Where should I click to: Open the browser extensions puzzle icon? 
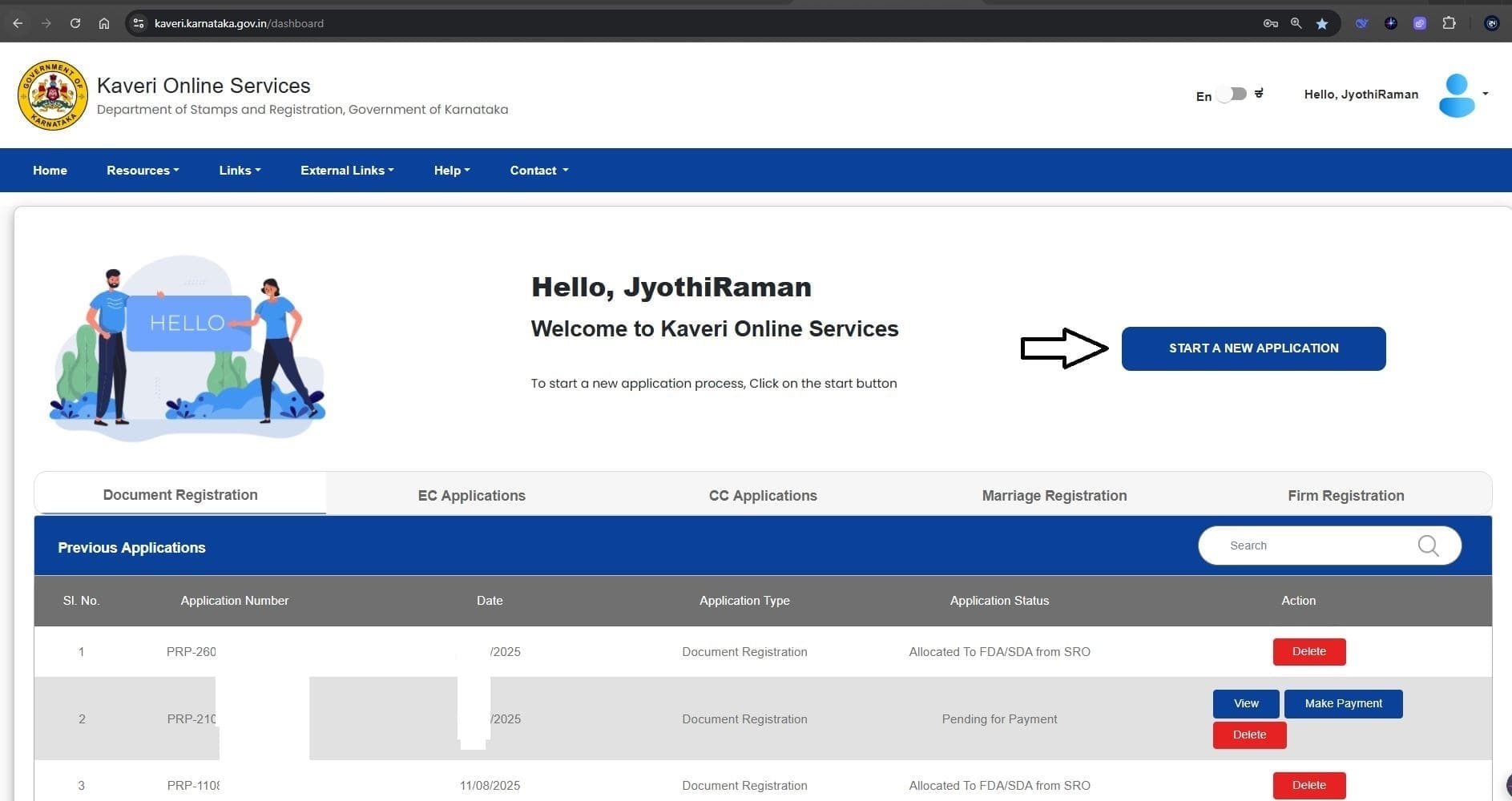(1449, 23)
